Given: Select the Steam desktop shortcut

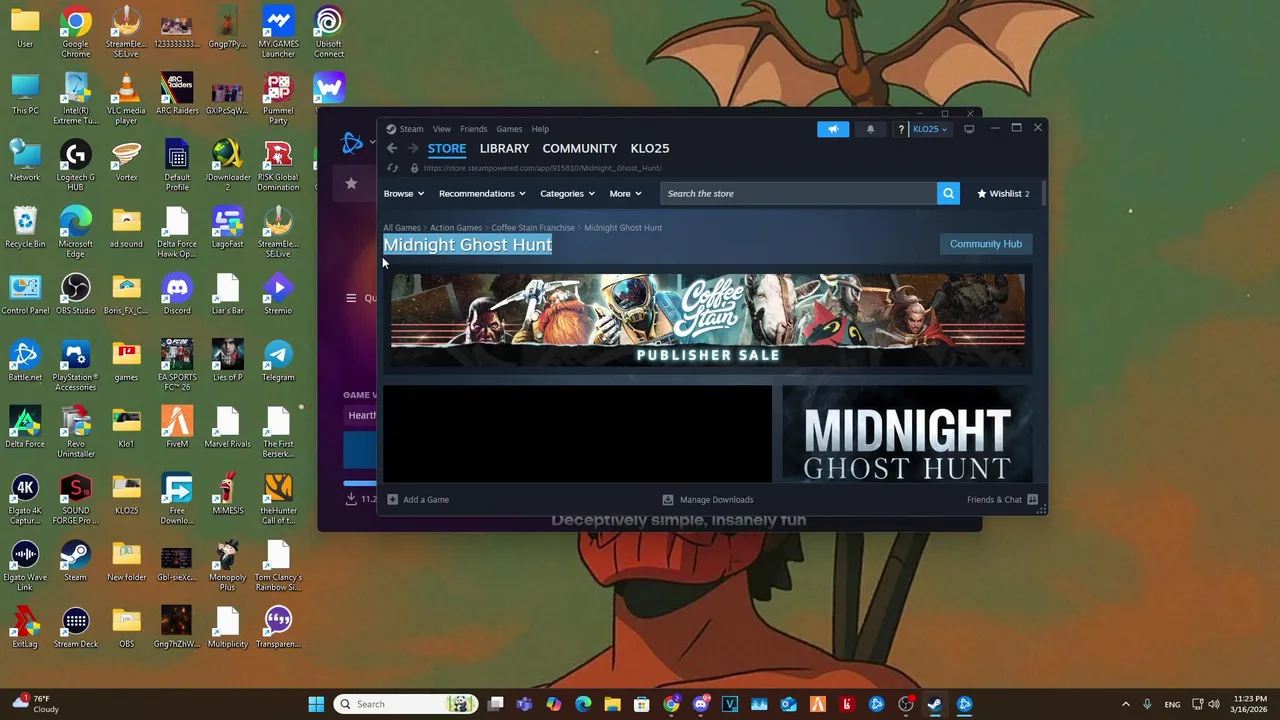Looking at the screenshot, I should pos(75,561).
